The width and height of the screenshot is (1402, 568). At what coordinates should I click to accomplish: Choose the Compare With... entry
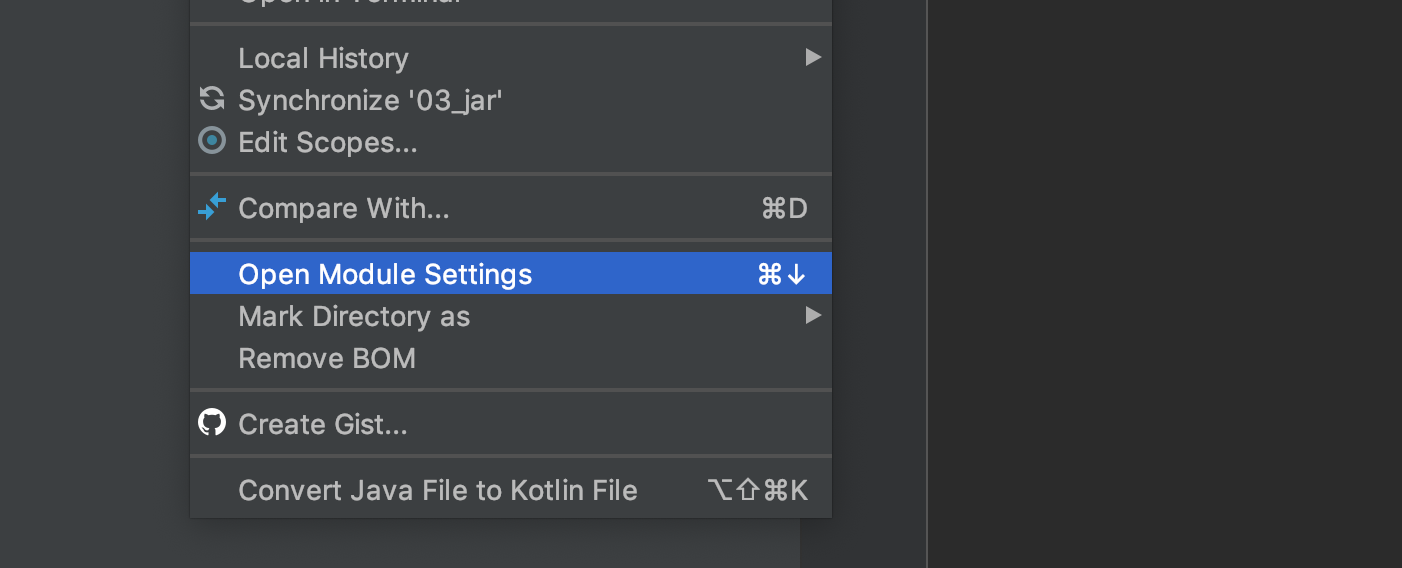pyautogui.click(x=511, y=208)
